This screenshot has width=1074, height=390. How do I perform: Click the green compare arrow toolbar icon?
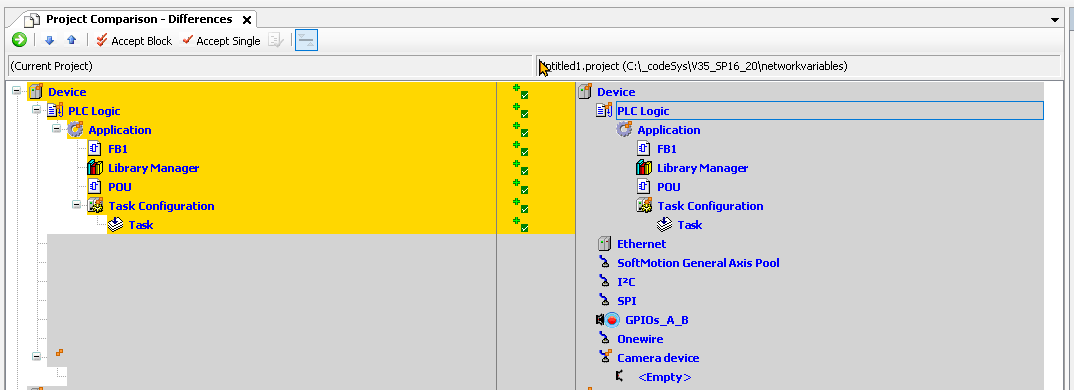coord(19,40)
